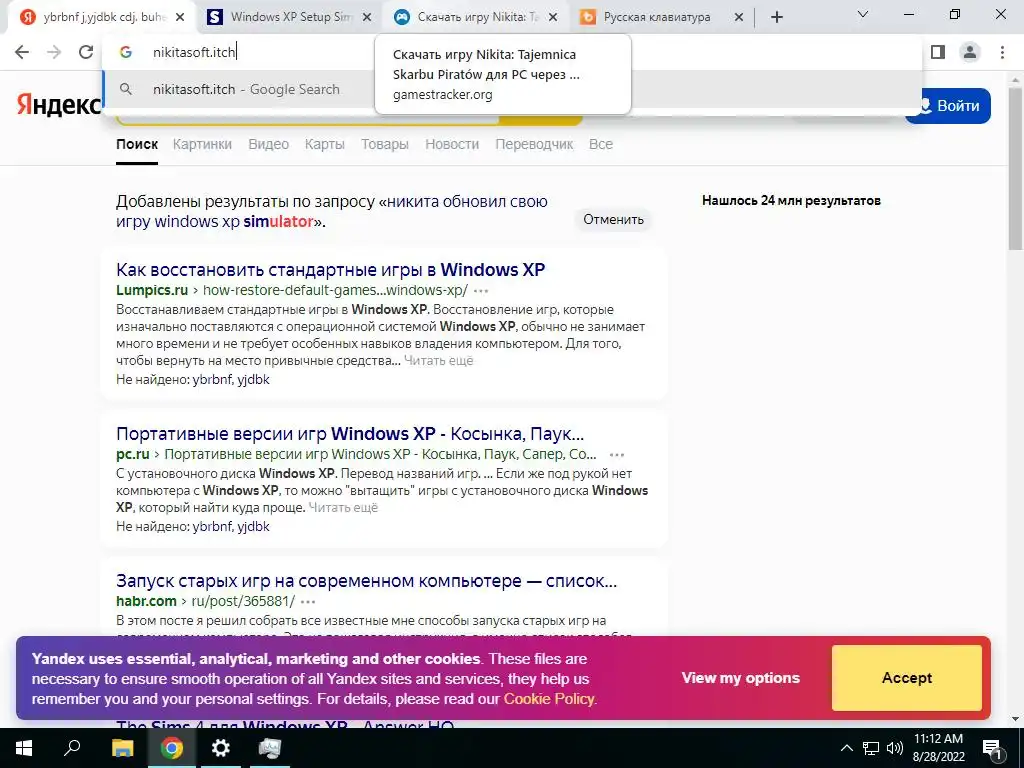Close the Yandex search tab
Image resolution: width=1024 pixels, height=768 pixels.
181,17
